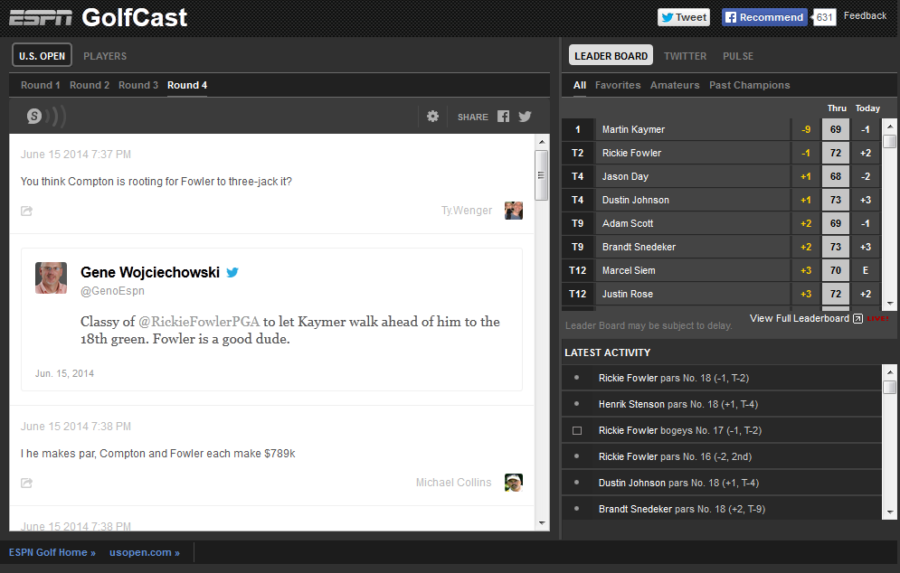
Task: Click Brandt Snedeker pars No. 18 activity
Action: coord(721,509)
